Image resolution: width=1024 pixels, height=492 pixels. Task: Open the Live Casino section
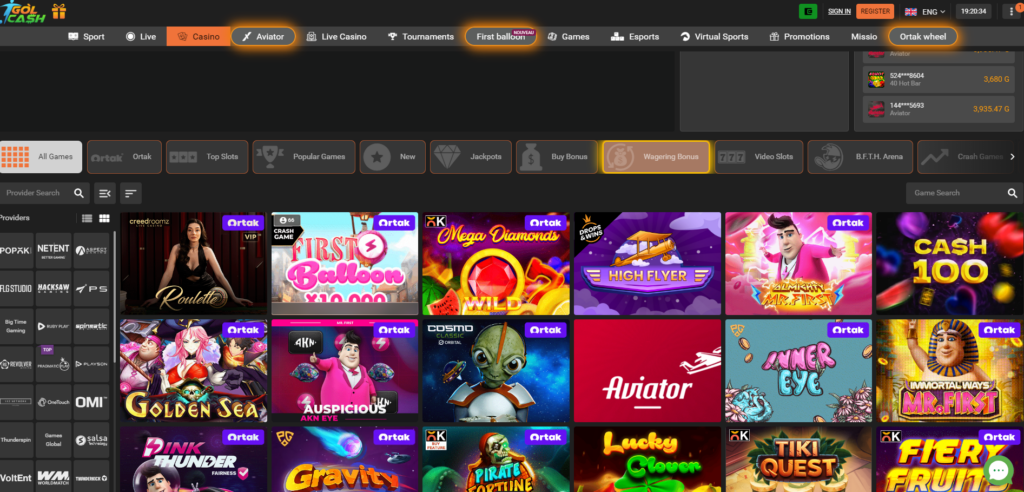click(336, 37)
